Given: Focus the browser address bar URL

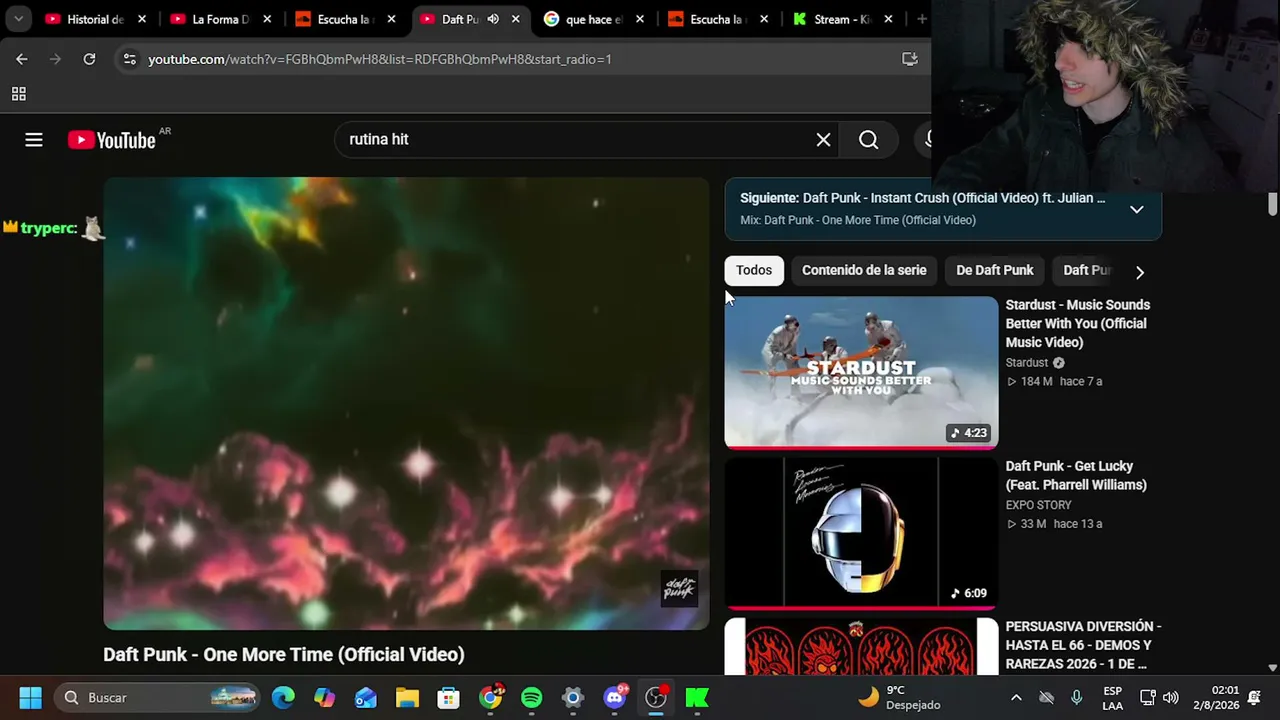Looking at the screenshot, I should point(380,59).
